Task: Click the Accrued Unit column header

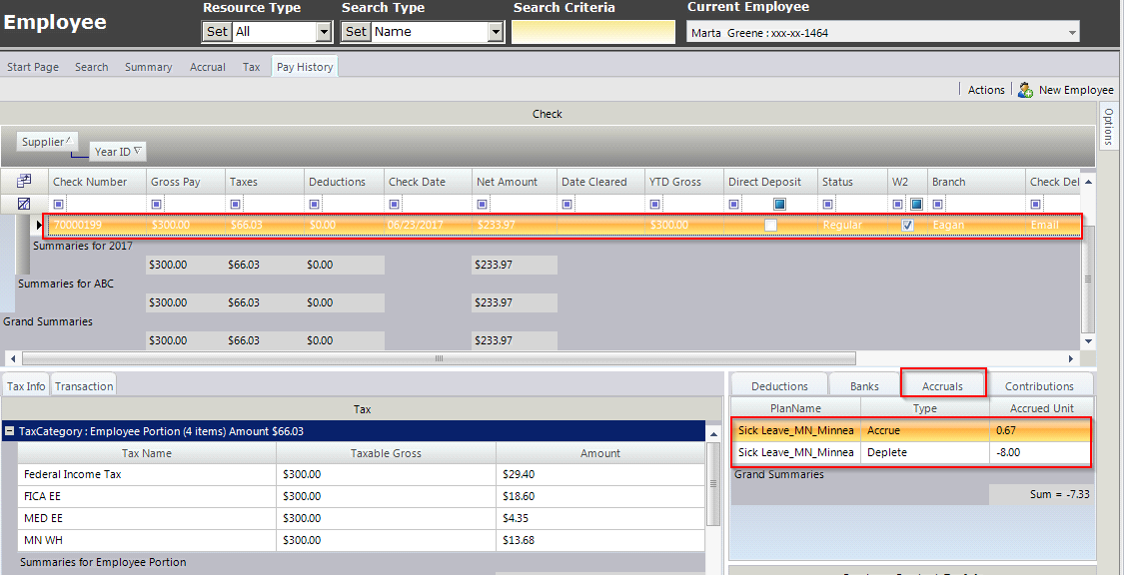Action: 1042,408
